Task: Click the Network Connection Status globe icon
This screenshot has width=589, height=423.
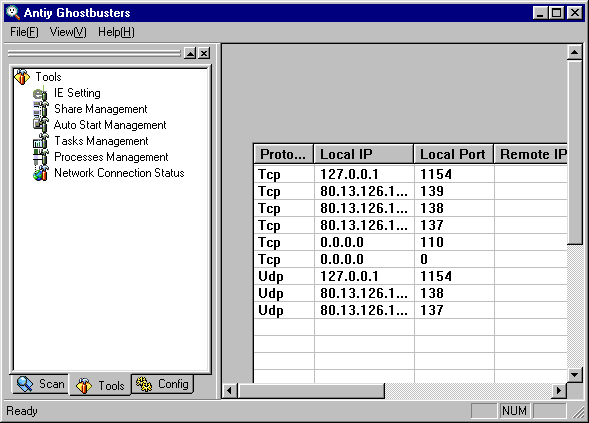Action: [x=40, y=173]
